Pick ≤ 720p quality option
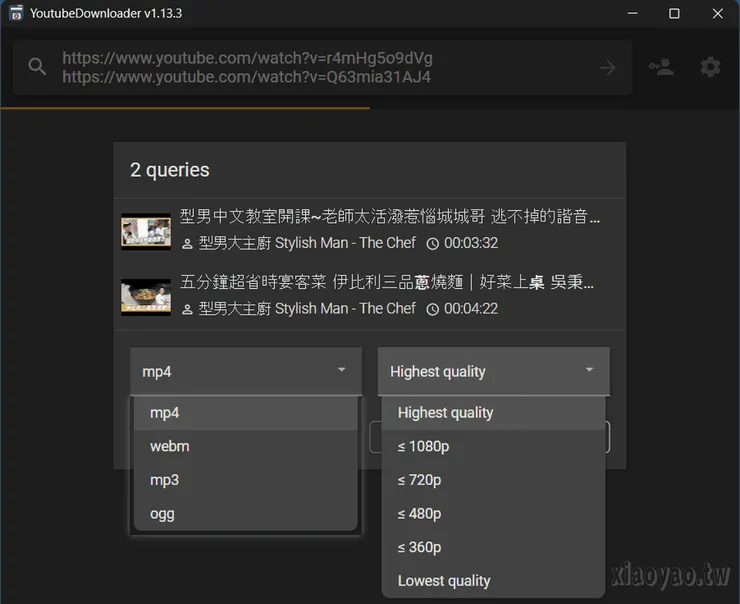 click(493, 480)
